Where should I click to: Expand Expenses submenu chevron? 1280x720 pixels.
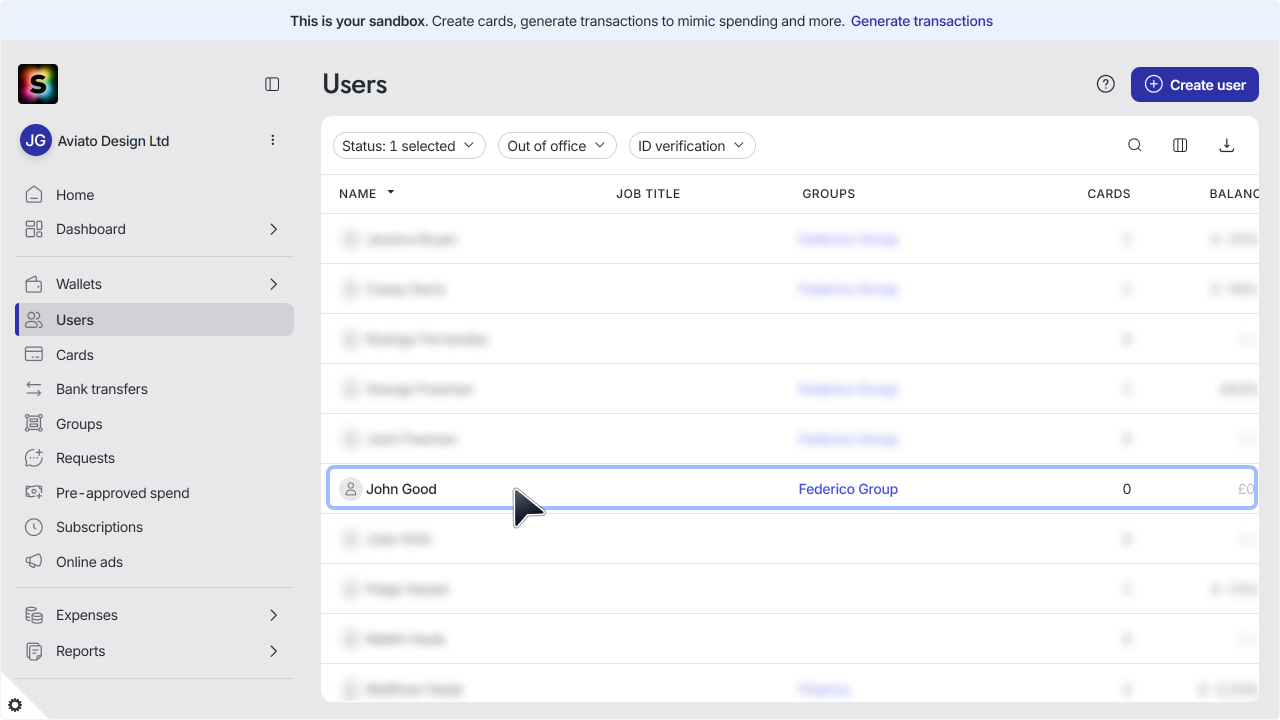(274, 615)
